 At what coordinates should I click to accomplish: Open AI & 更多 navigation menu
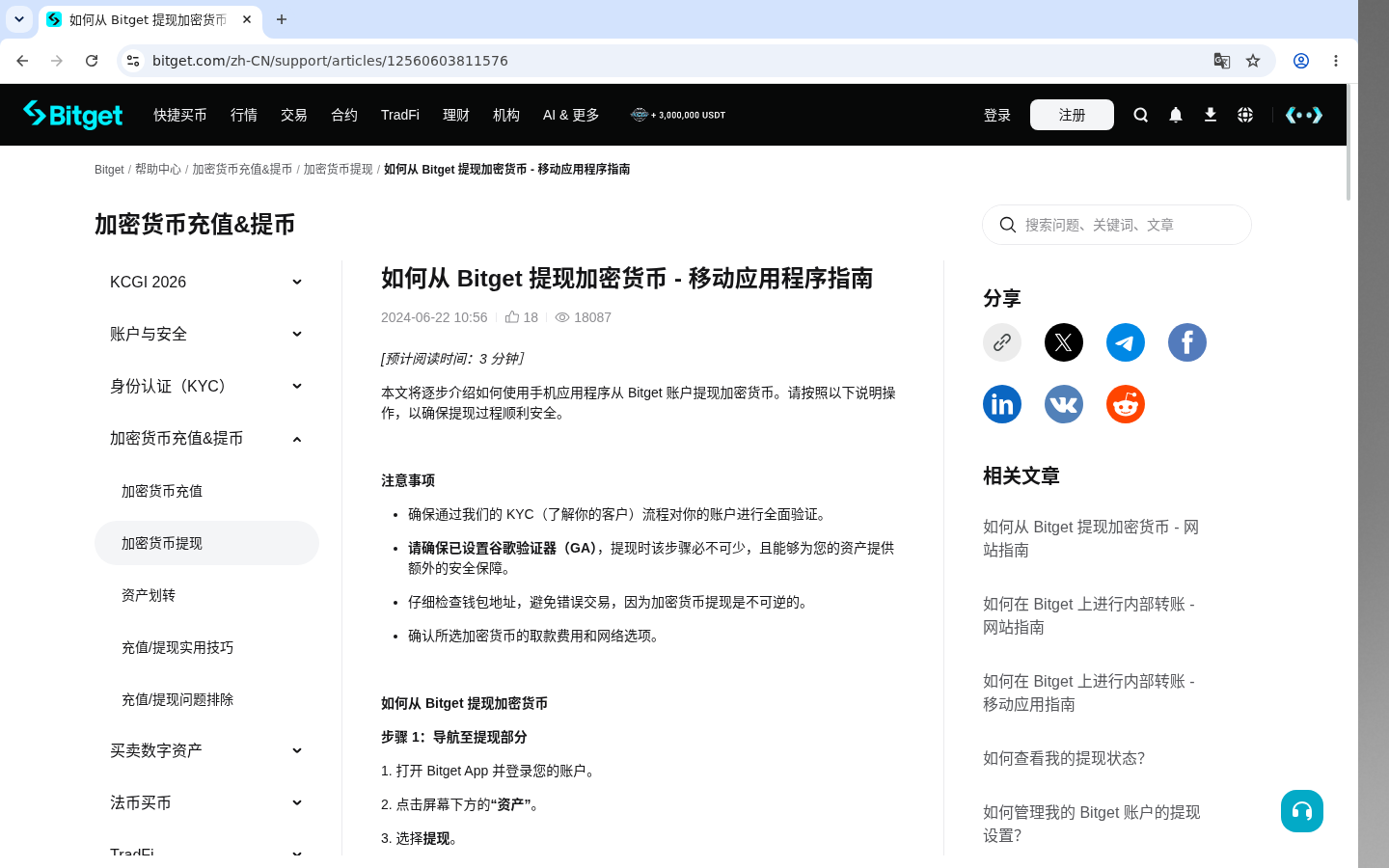(571, 115)
